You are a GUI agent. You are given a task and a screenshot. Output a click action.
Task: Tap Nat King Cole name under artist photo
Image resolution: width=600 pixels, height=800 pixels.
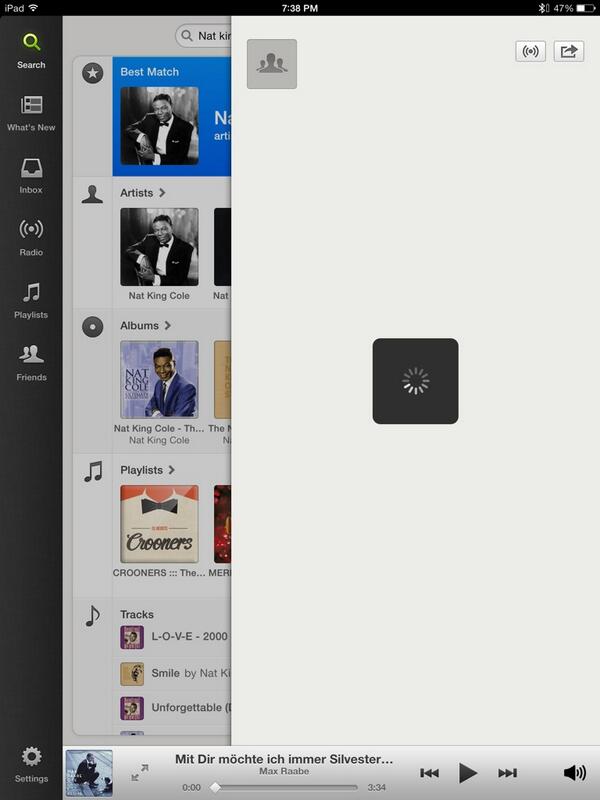coord(159,296)
